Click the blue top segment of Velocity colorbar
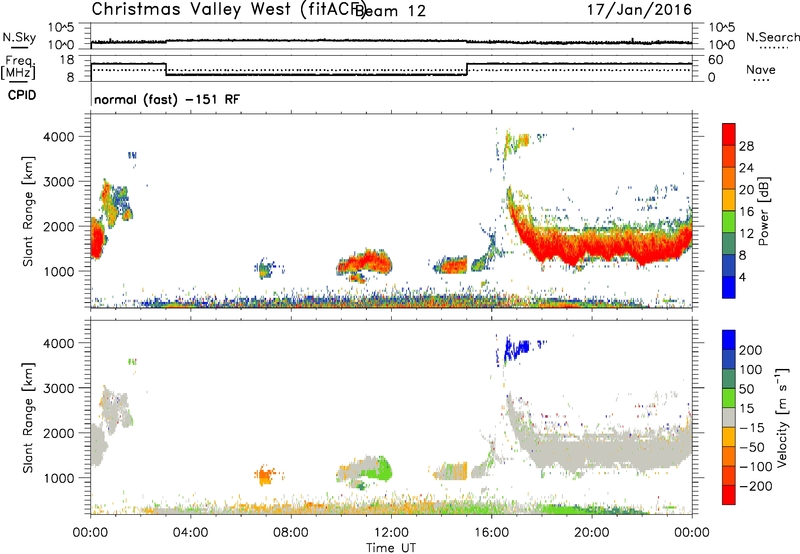This screenshot has height=554, width=800. coord(729,340)
